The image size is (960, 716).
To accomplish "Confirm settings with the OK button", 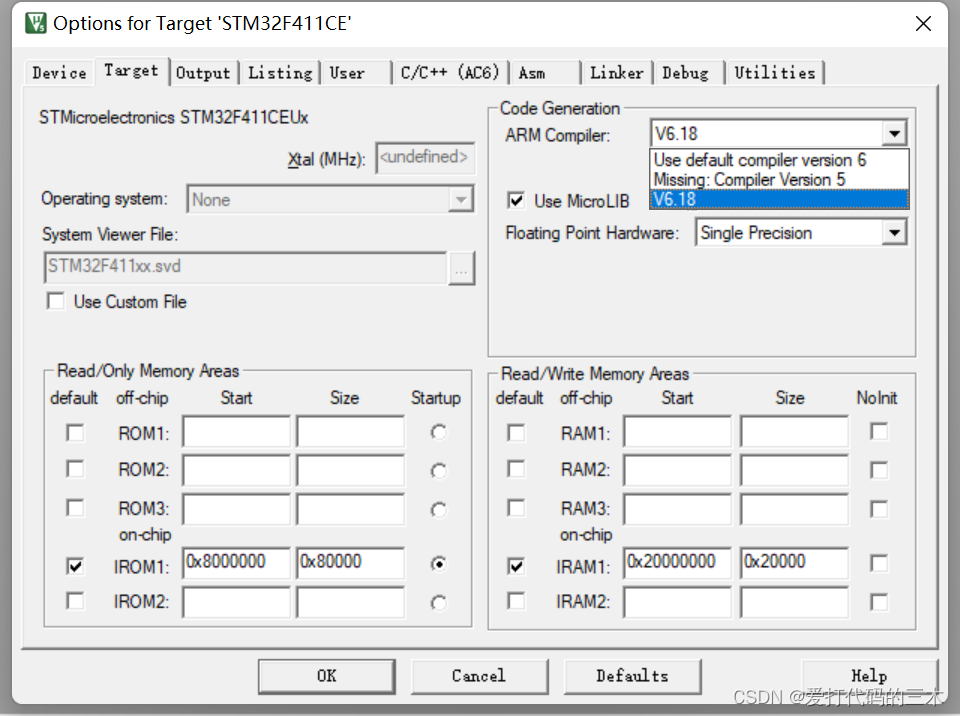I will (326, 676).
